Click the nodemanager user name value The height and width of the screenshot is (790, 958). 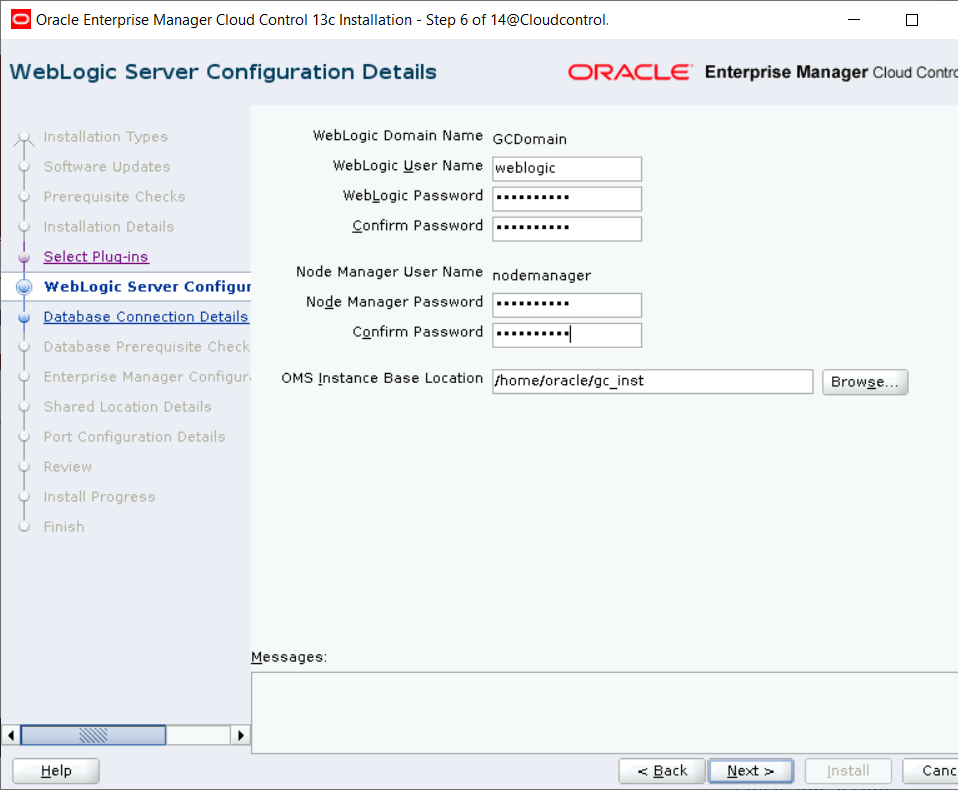(542, 276)
